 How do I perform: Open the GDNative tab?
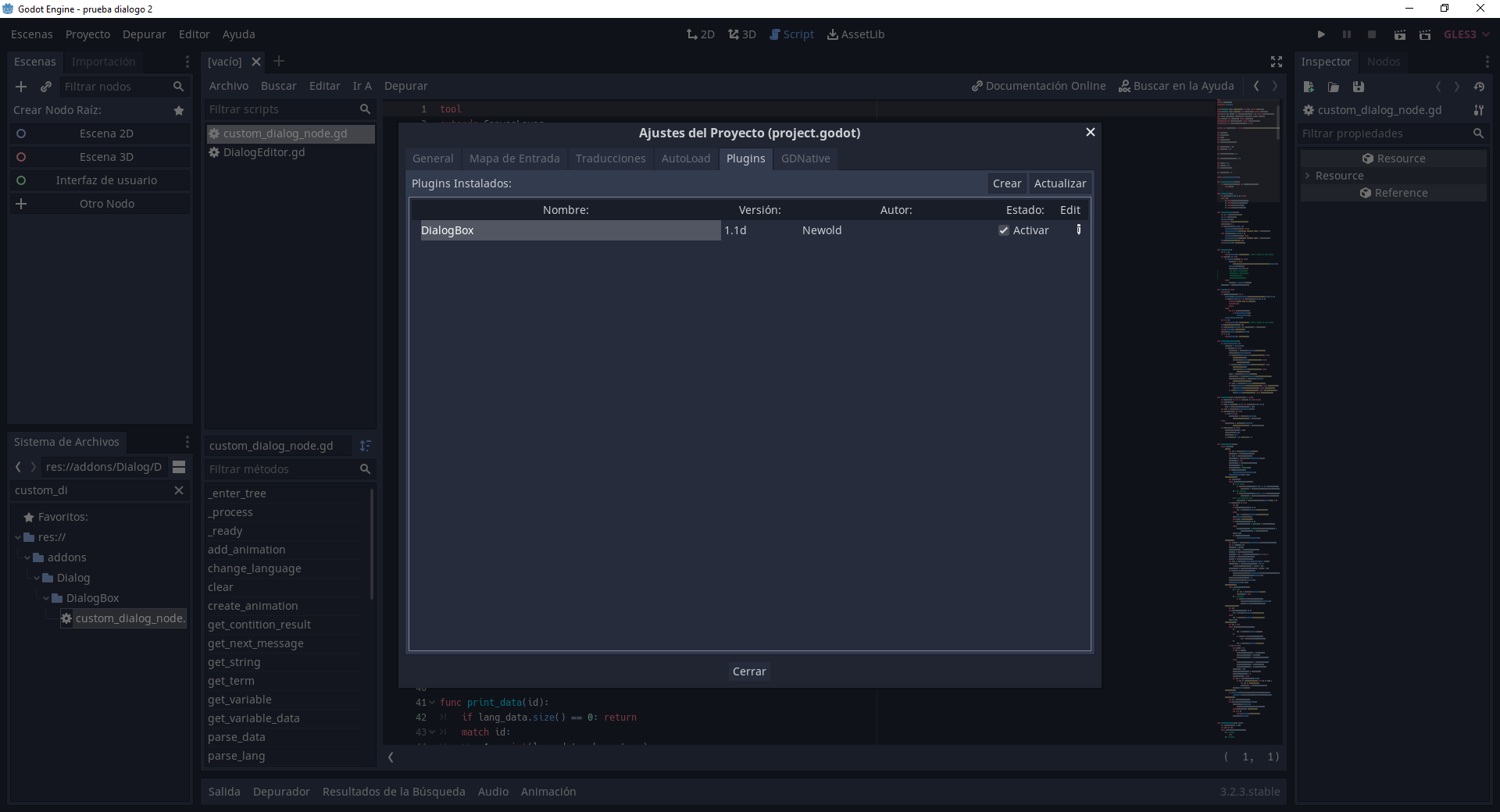(805, 158)
